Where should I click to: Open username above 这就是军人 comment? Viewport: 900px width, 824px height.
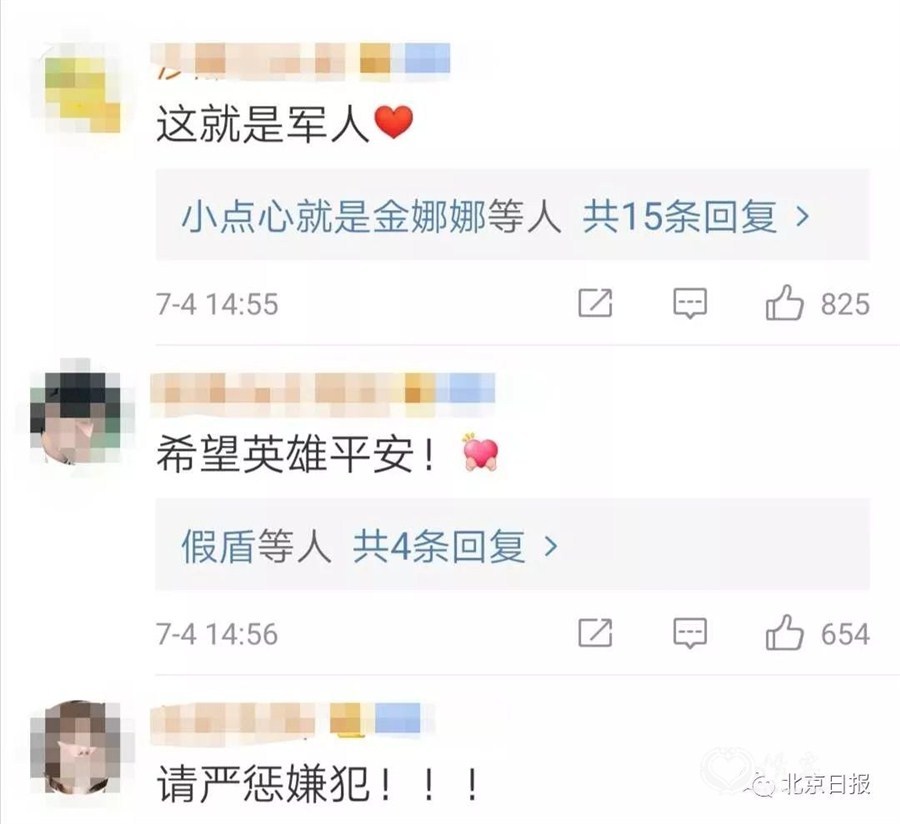pyautogui.click(x=300, y=60)
